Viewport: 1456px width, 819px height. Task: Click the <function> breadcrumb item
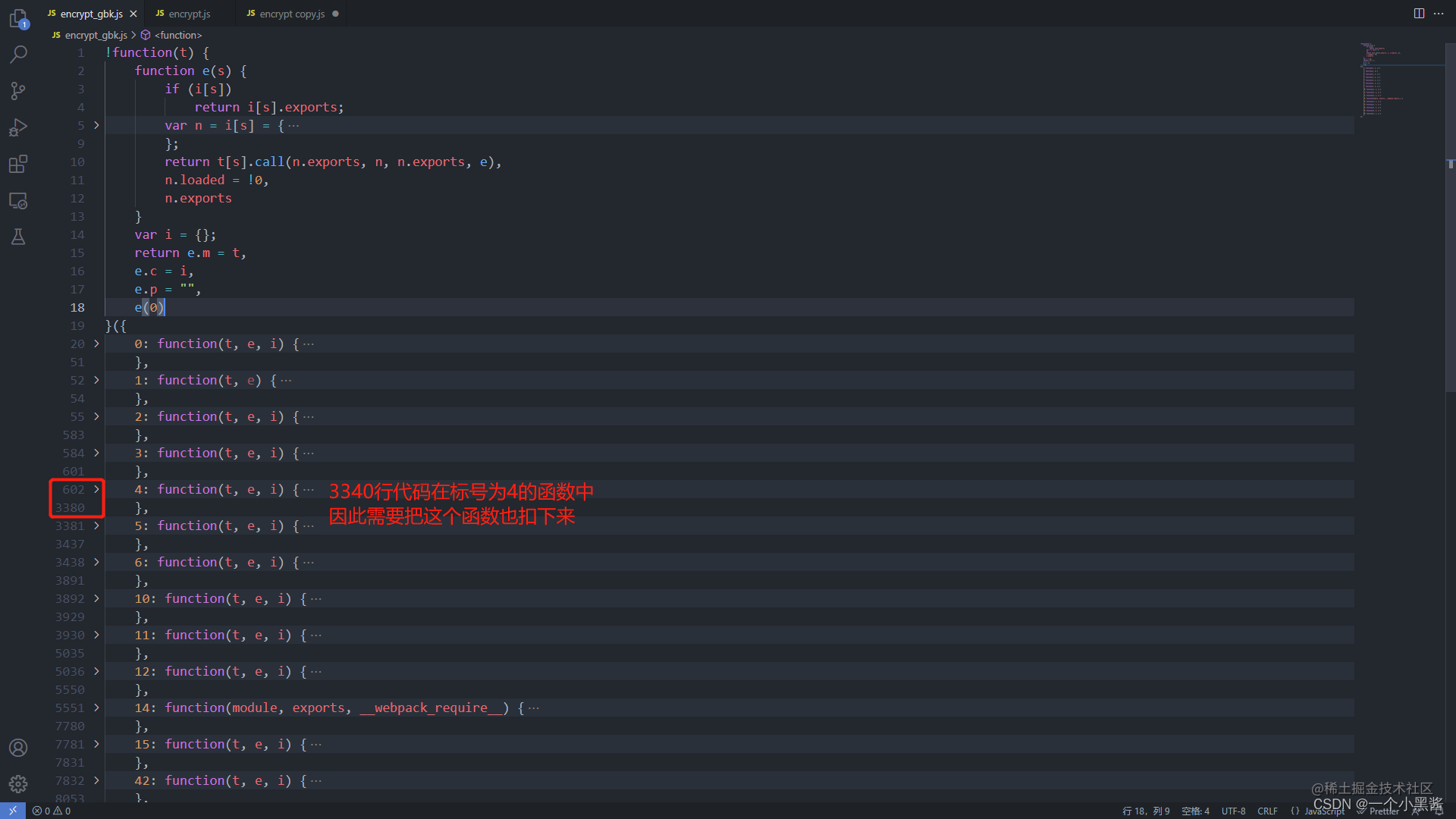tap(178, 35)
